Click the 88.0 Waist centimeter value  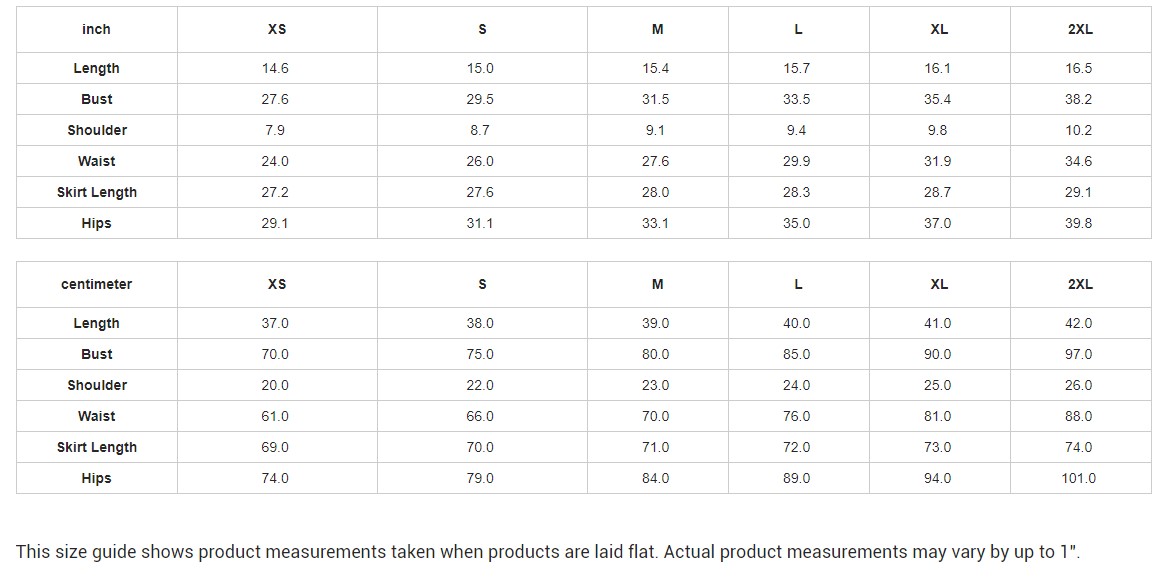coord(1079,416)
